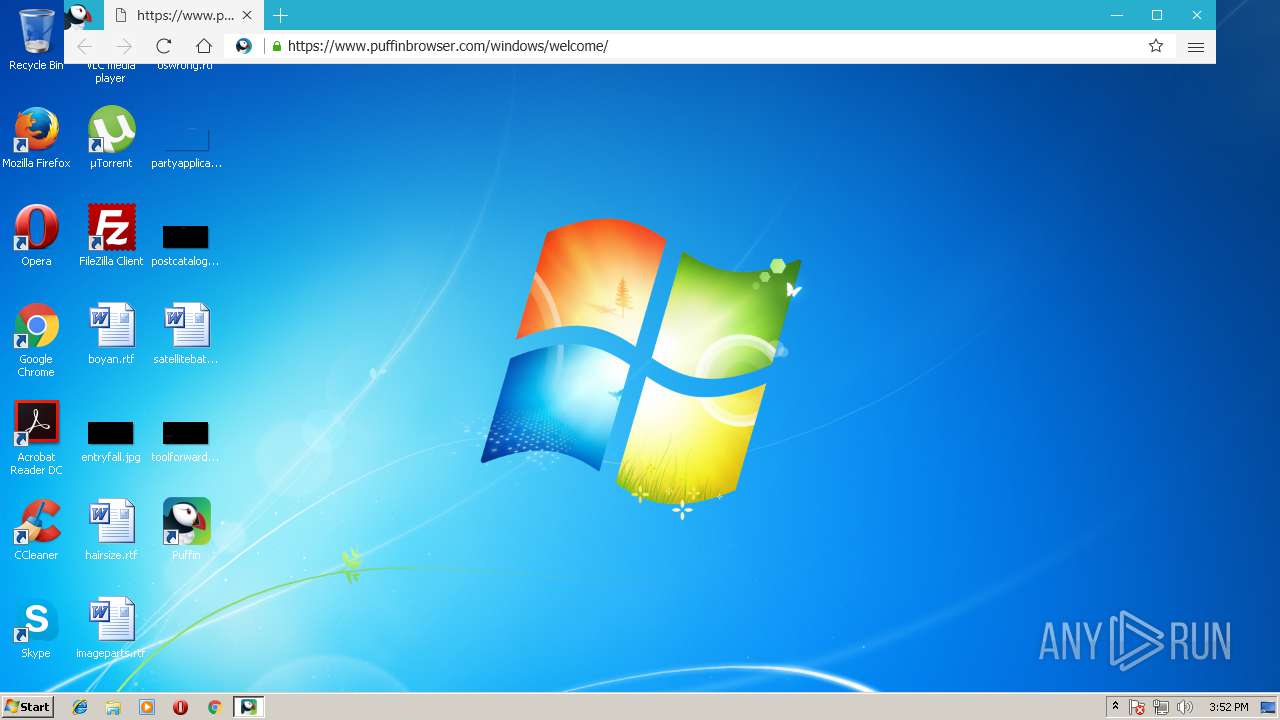Image resolution: width=1280 pixels, height=720 pixels.
Task: Select the boyan.rtf document
Action: pyautogui.click(x=111, y=334)
